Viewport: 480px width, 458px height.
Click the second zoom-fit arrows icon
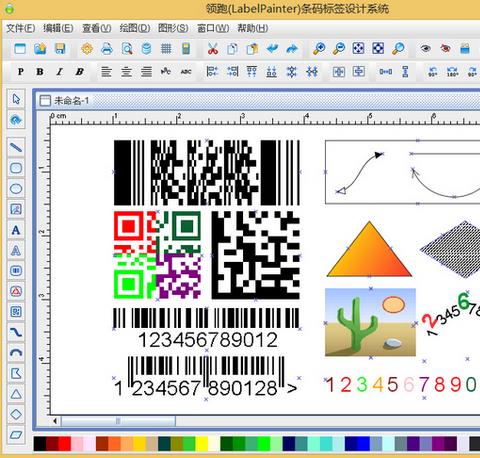coord(378,48)
